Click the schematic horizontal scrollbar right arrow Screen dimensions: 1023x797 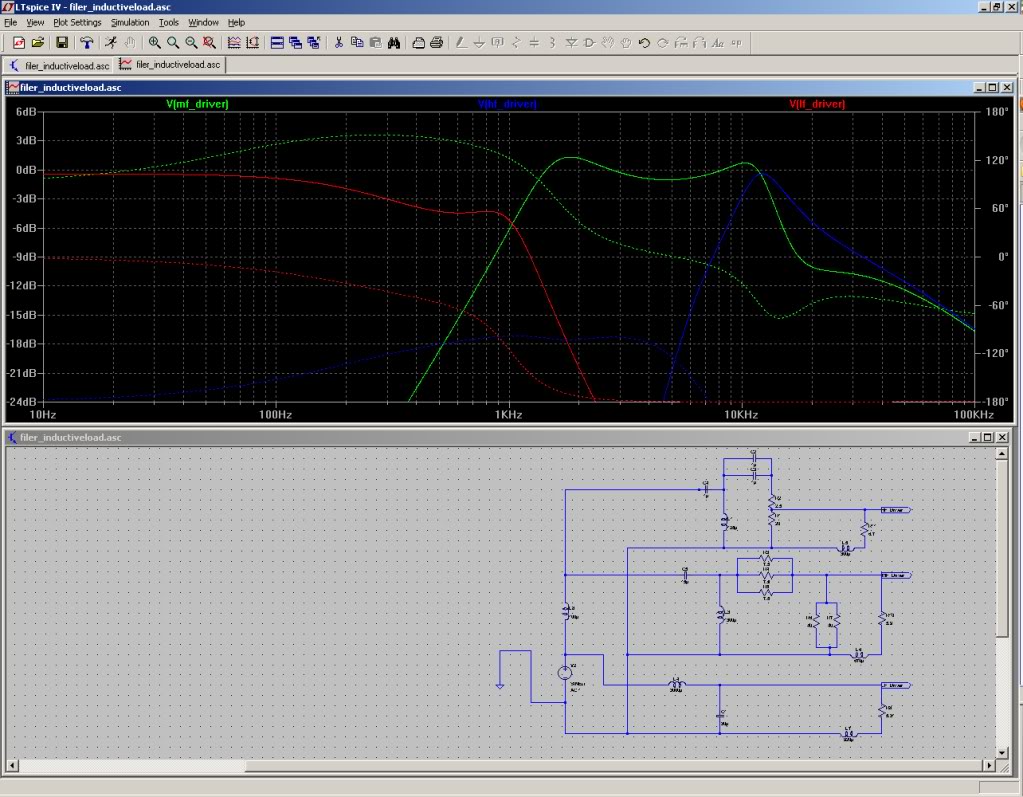[990, 765]
